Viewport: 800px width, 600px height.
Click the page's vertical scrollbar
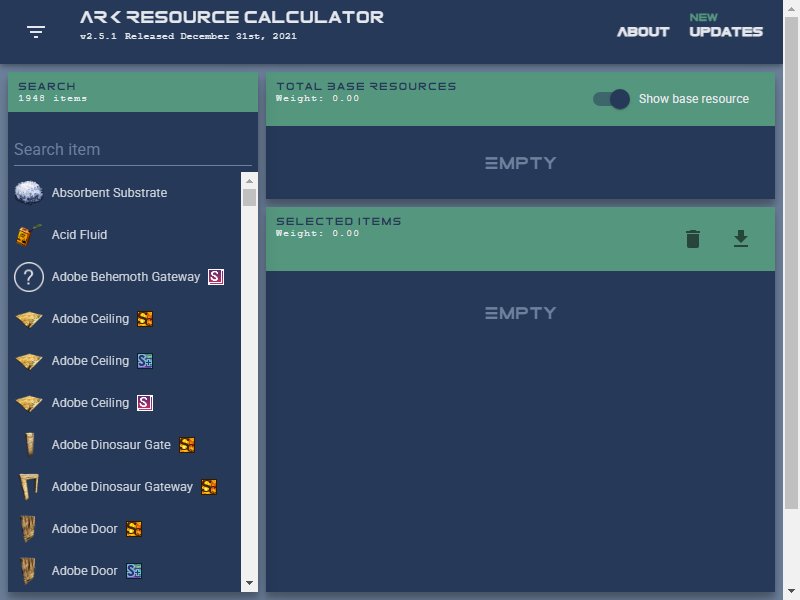click(x=791, y=263)
